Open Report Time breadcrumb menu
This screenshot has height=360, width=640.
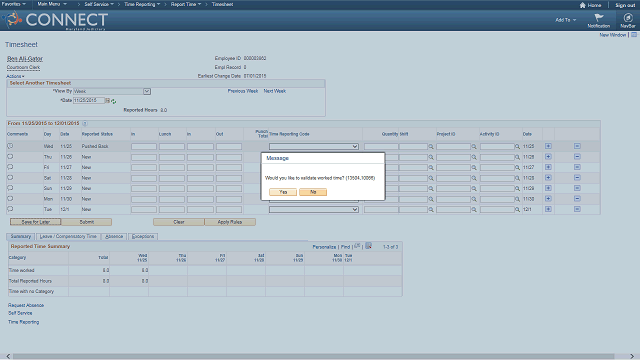pos(186,4)
